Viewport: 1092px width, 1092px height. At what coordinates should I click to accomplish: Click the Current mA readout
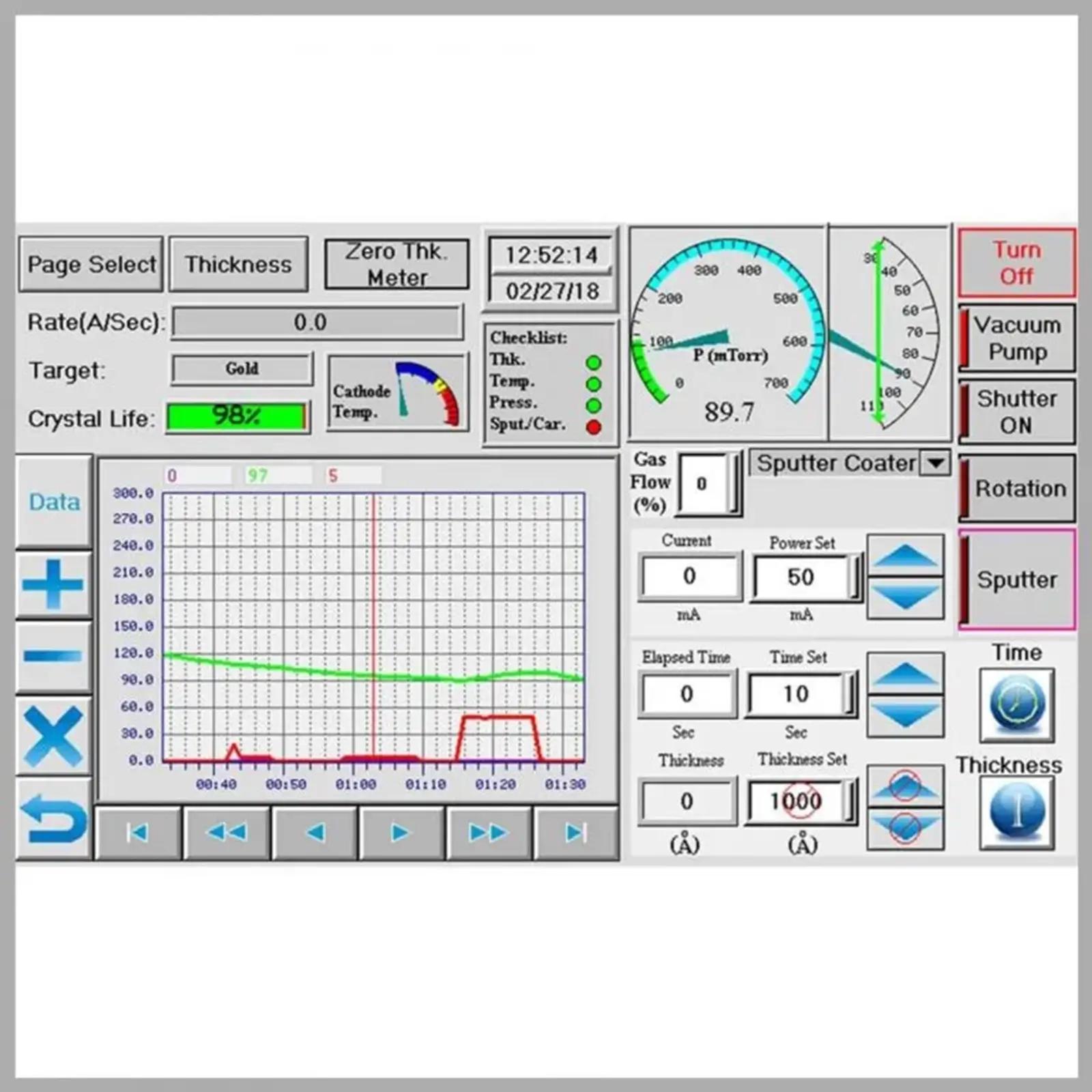[689, 577]
